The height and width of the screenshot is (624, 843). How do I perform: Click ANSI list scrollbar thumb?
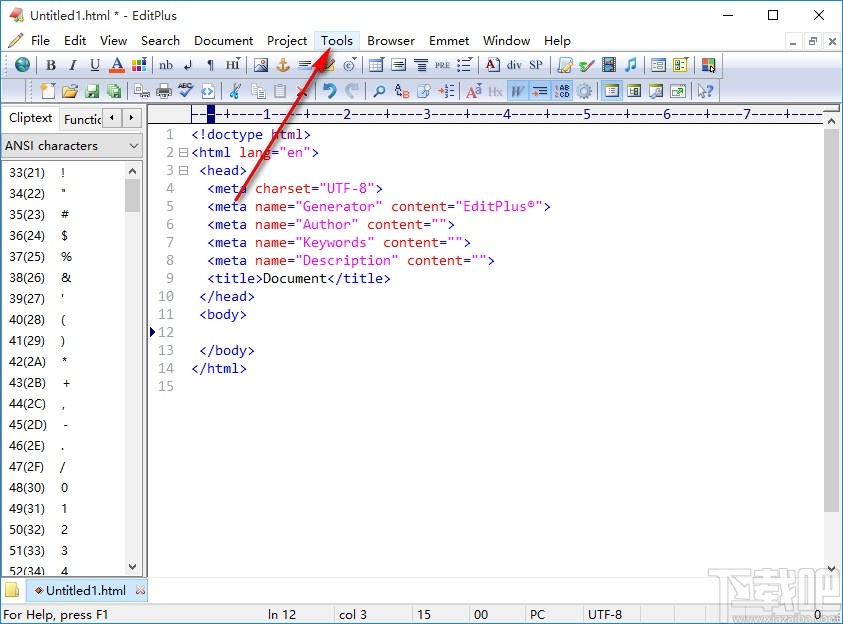pyautogui.click(x=132, y=196)
